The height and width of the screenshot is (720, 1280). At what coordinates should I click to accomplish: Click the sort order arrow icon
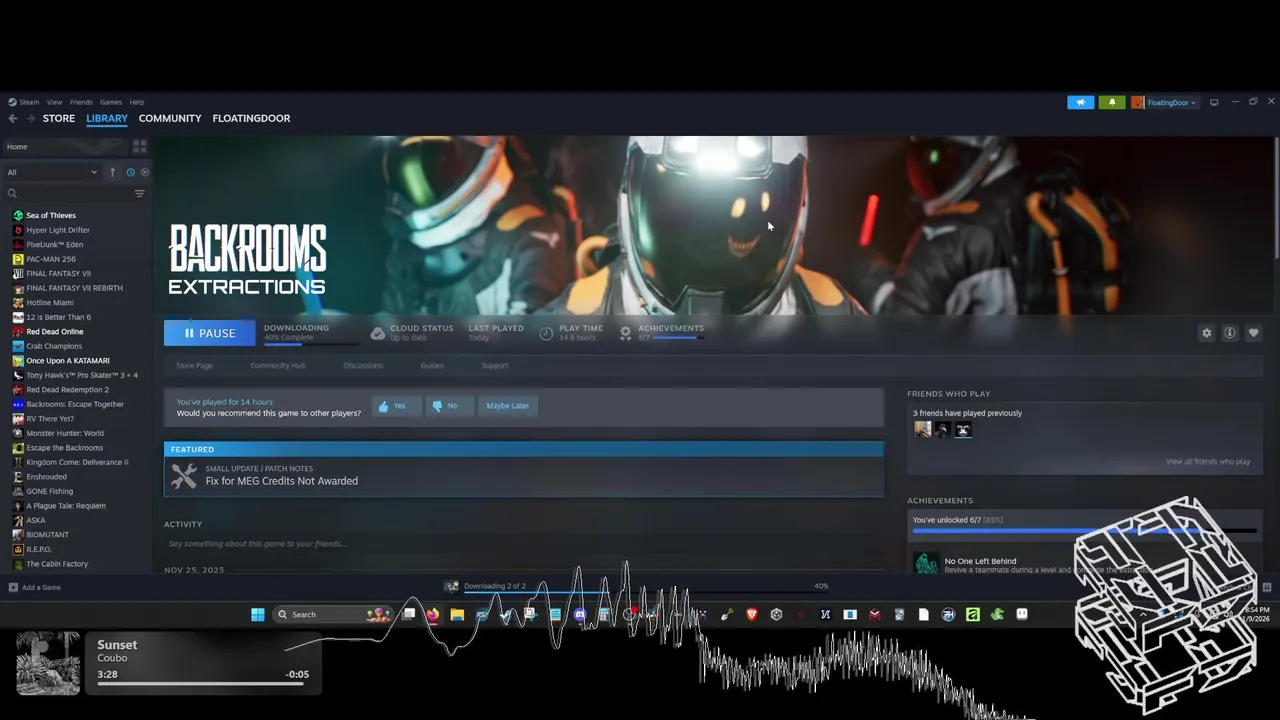tap(113, 172)
